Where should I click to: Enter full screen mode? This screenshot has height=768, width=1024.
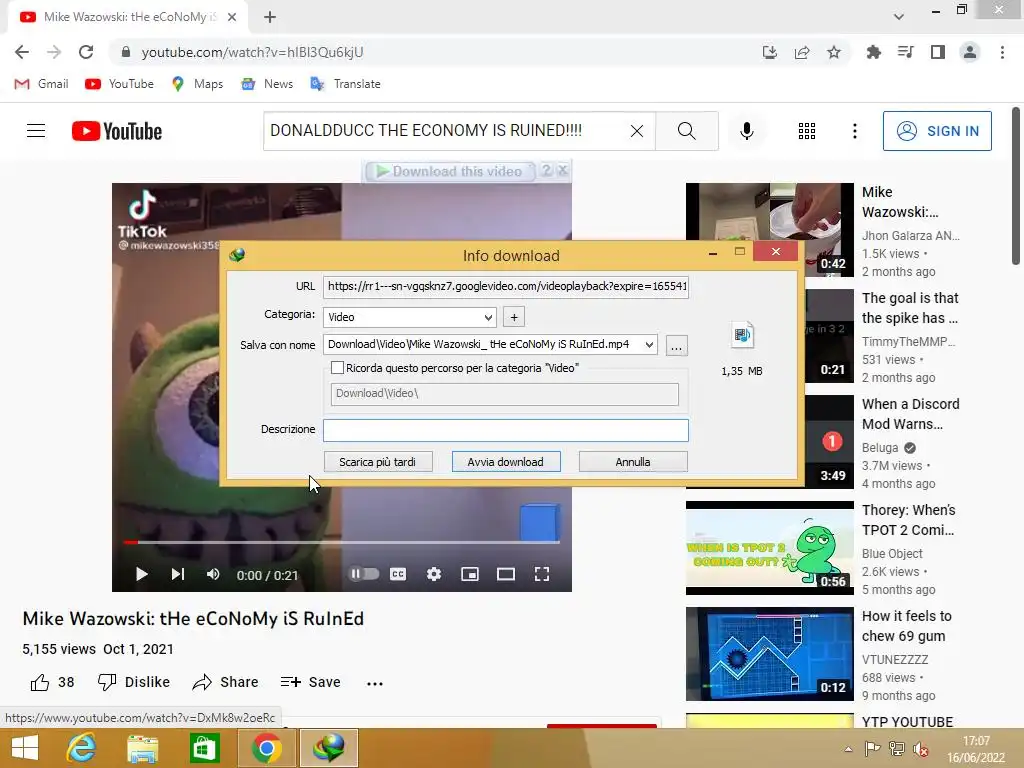[541, 574]
